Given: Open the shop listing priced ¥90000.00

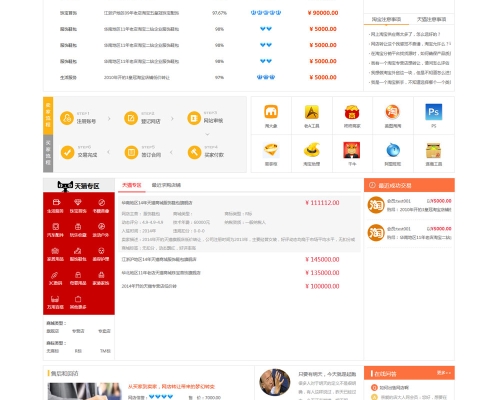Looking at the screenshot, I should (141, 13).
